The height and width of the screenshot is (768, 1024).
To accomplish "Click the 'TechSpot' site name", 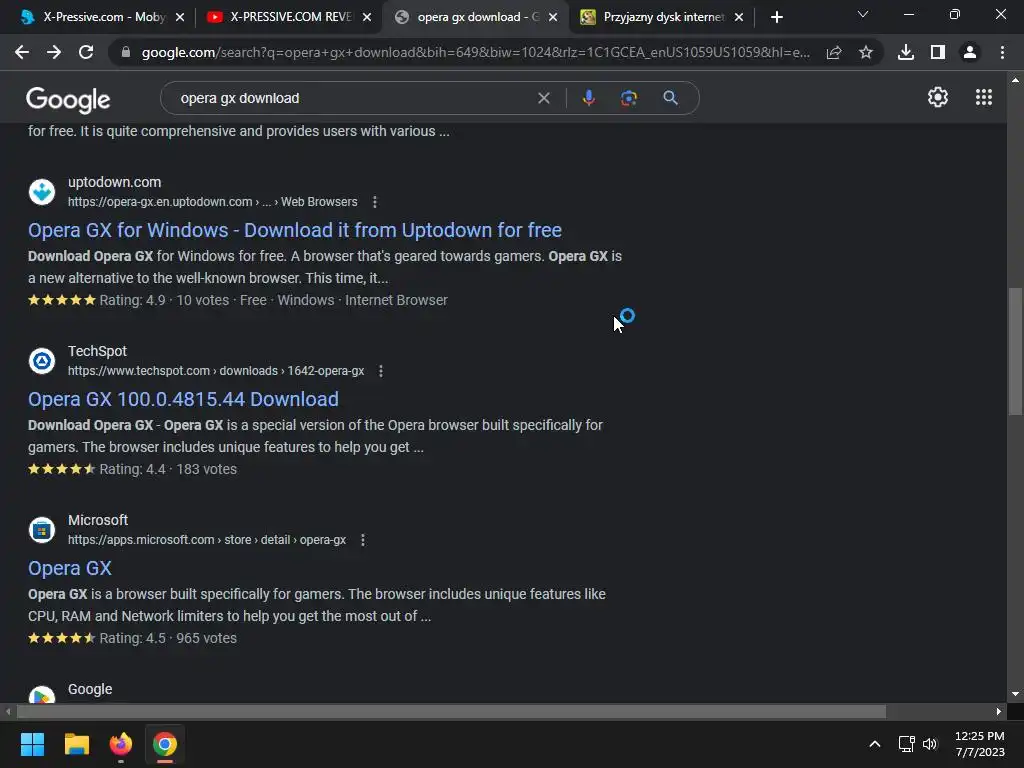I will pyautogui.click(x=97, y=351).
